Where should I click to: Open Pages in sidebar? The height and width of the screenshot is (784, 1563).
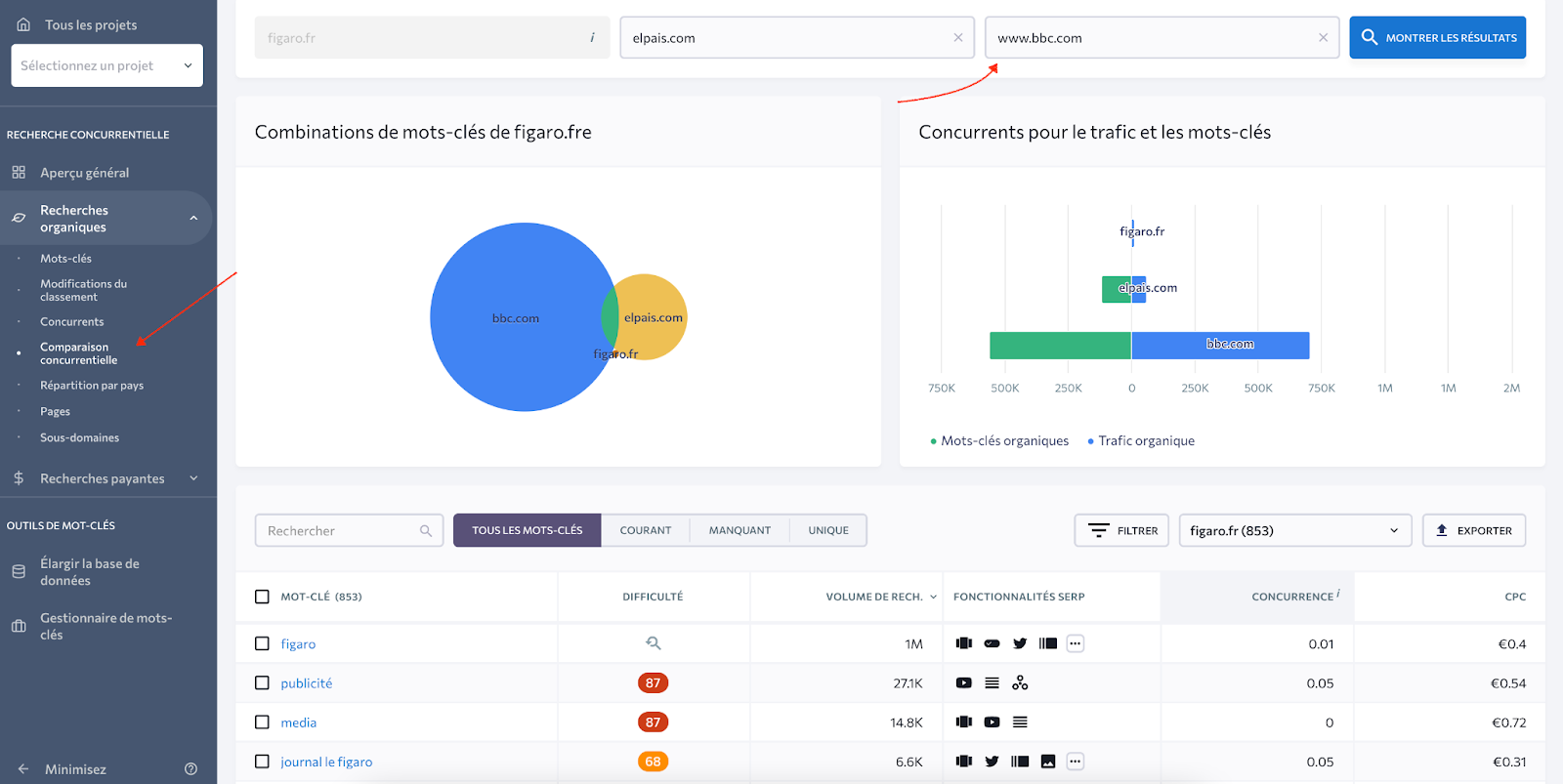55,411
